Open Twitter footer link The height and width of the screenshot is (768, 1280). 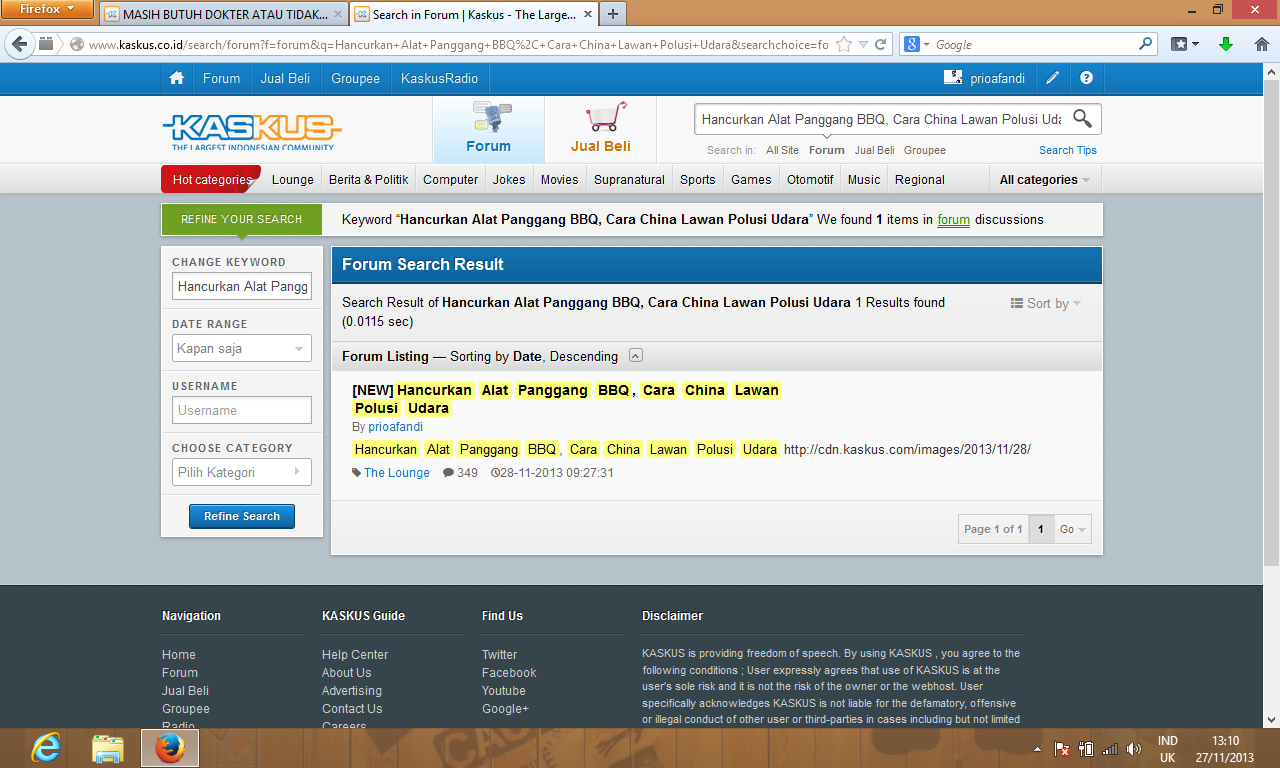pyautogui.click(x=500, y=655)
